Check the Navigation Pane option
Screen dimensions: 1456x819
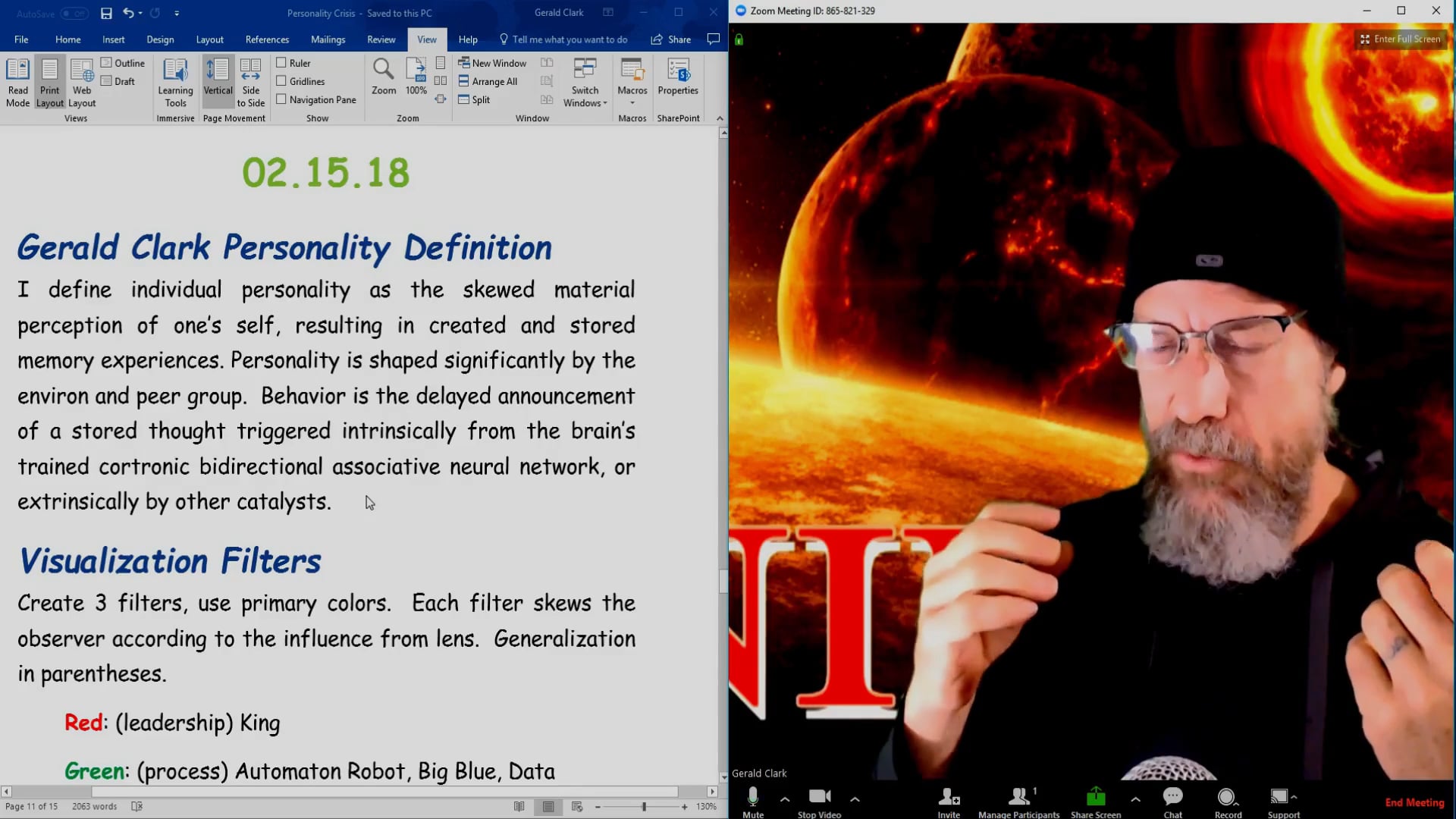(281, 99)
